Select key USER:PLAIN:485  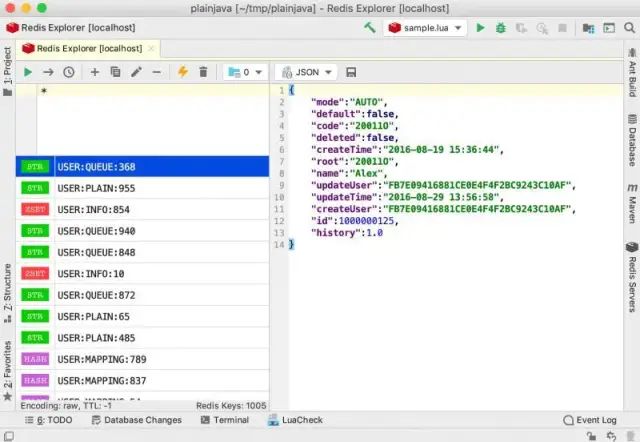pos(142,338)
